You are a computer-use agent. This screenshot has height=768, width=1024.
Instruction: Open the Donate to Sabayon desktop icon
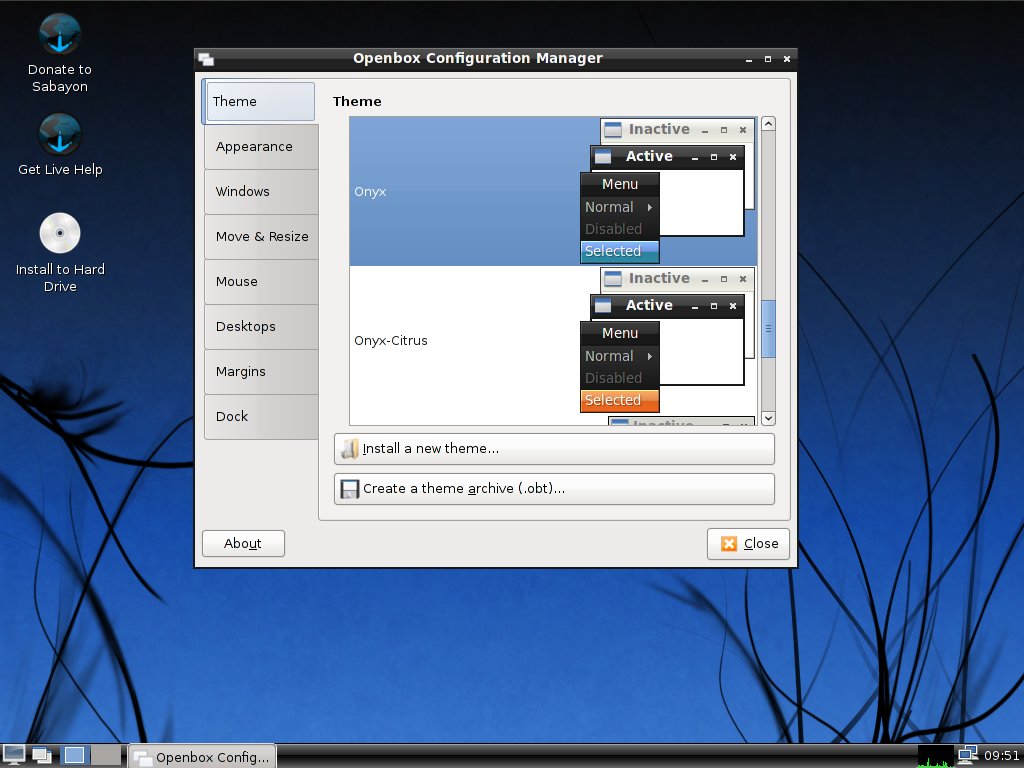click(59, 54)
